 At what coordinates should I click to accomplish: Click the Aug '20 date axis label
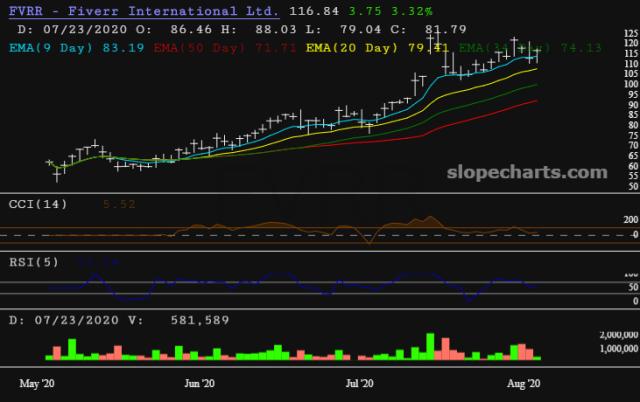pos(524,383)
